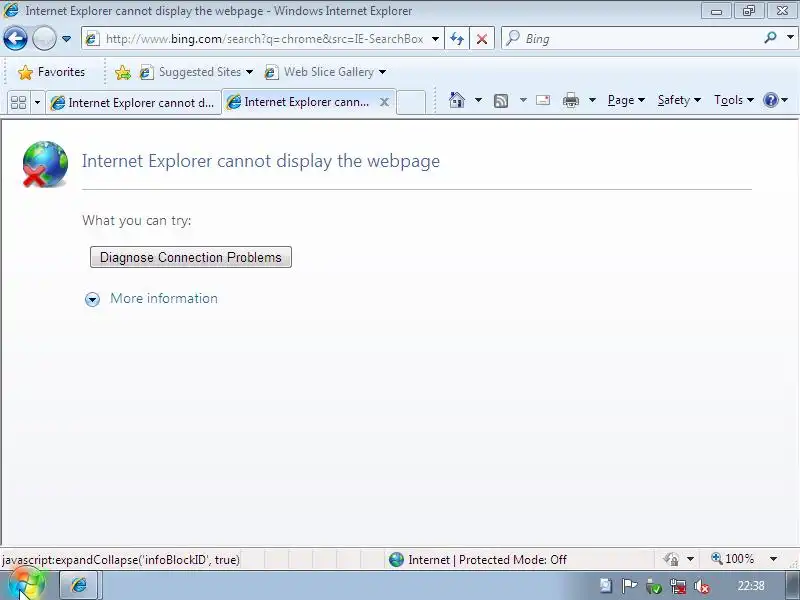
Task: Click the network disconnected tray icon
Action: click(x=678, y=586)
